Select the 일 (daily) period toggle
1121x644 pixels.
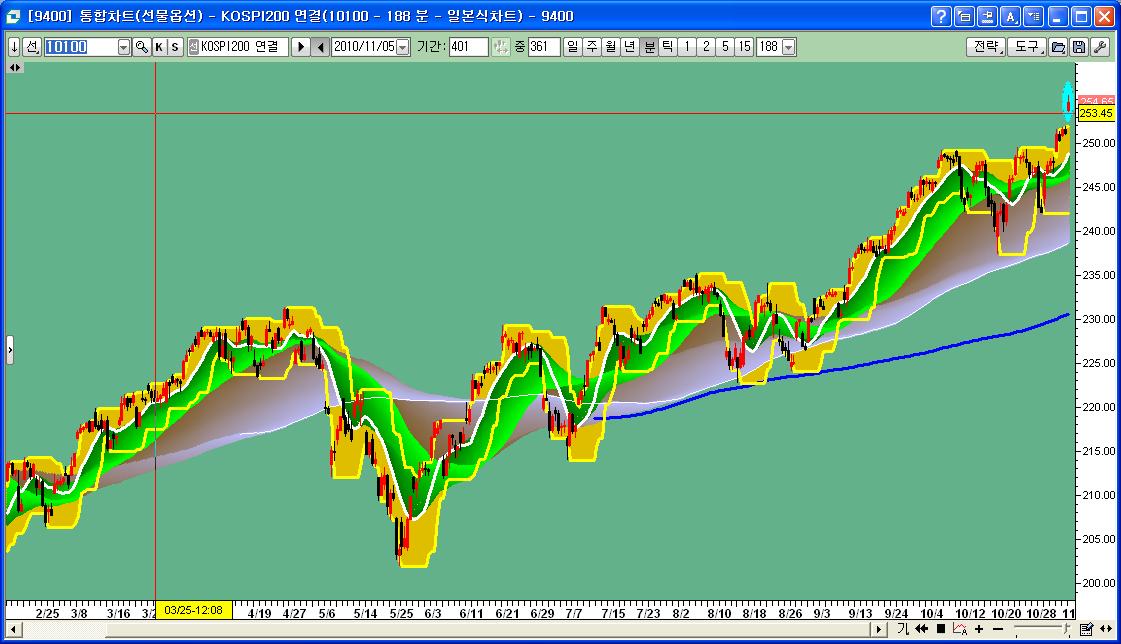coord(572,47)
